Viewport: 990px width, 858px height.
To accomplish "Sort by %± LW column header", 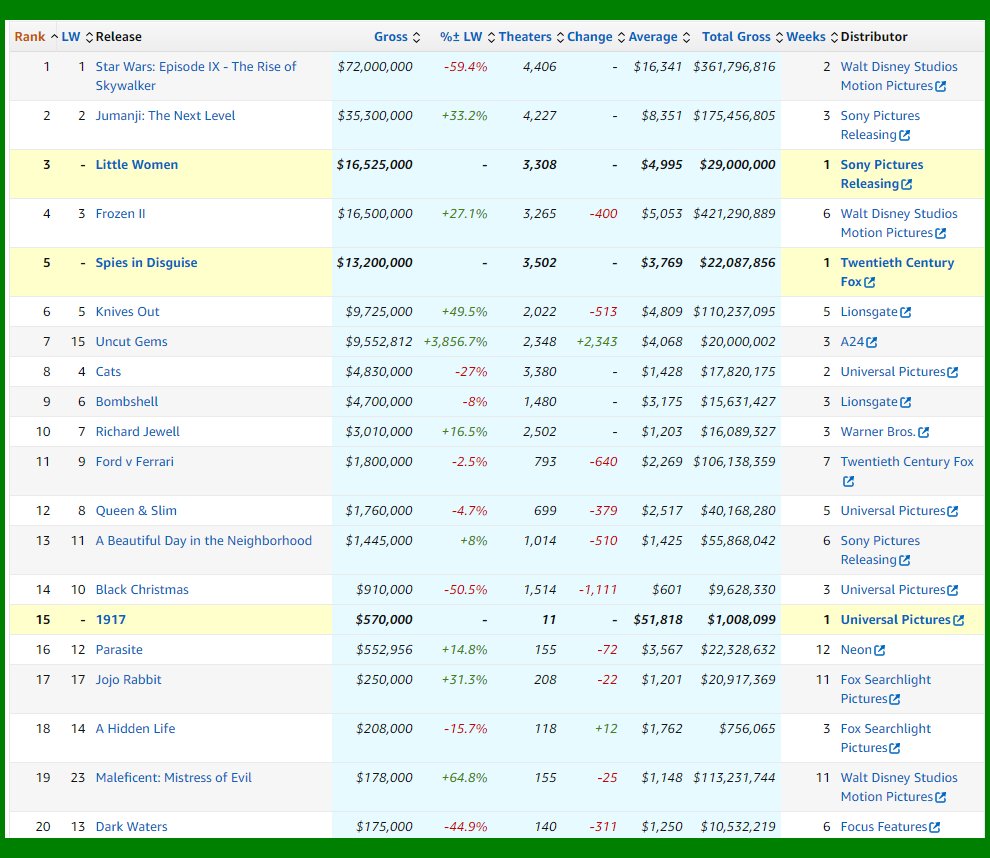I will coord(461,37).
